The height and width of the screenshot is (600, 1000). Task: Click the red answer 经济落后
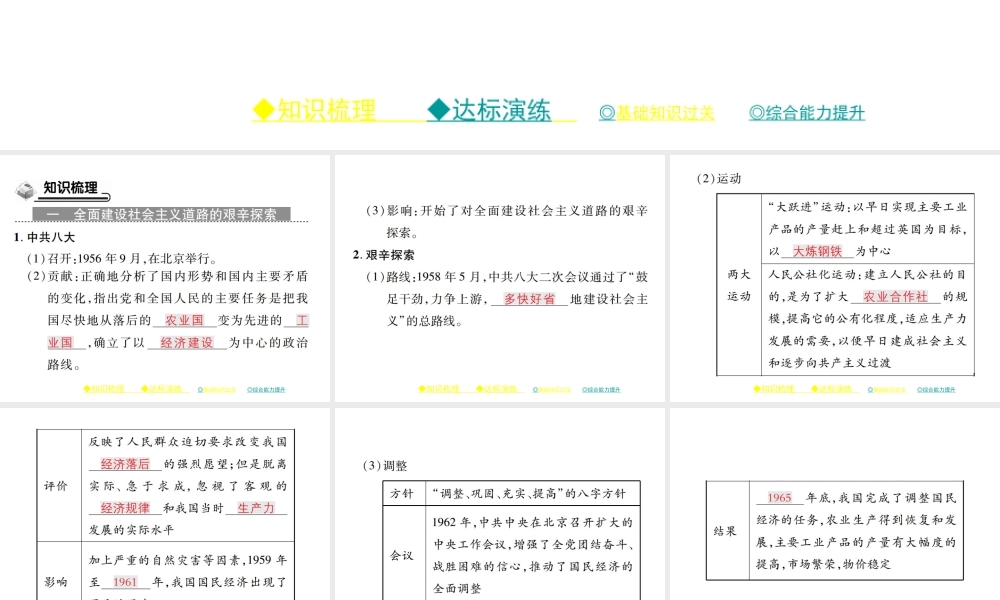click(125, 464)
